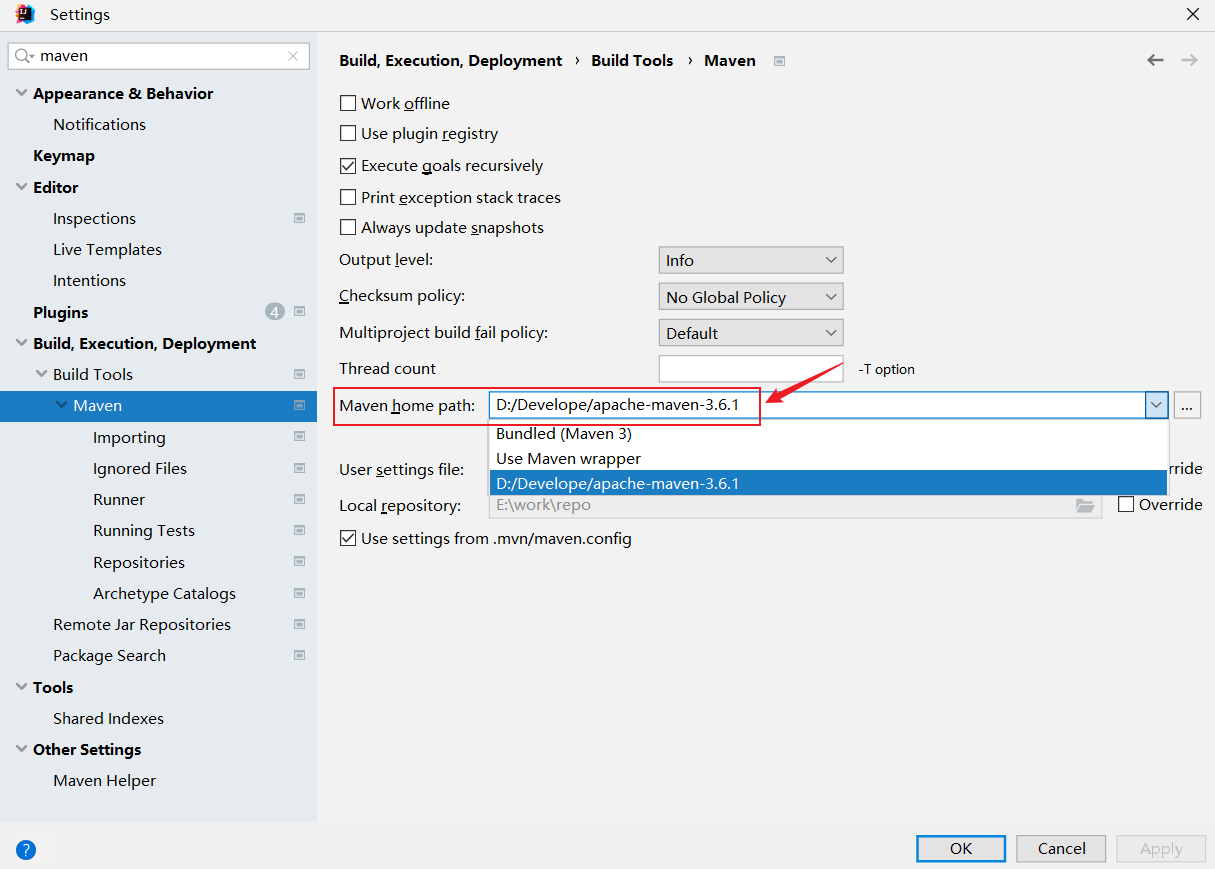Screen dimensions: 1215x869
Task: Open Shared Indexes settings
Action: (108, 718)
